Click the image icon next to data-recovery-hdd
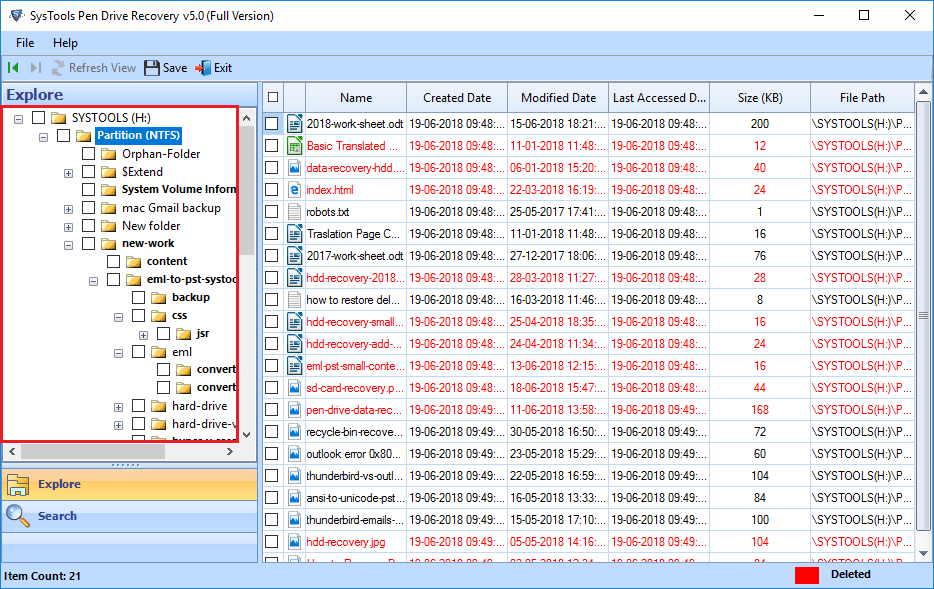The image size is (934, 589). click(x=293, y=167)
